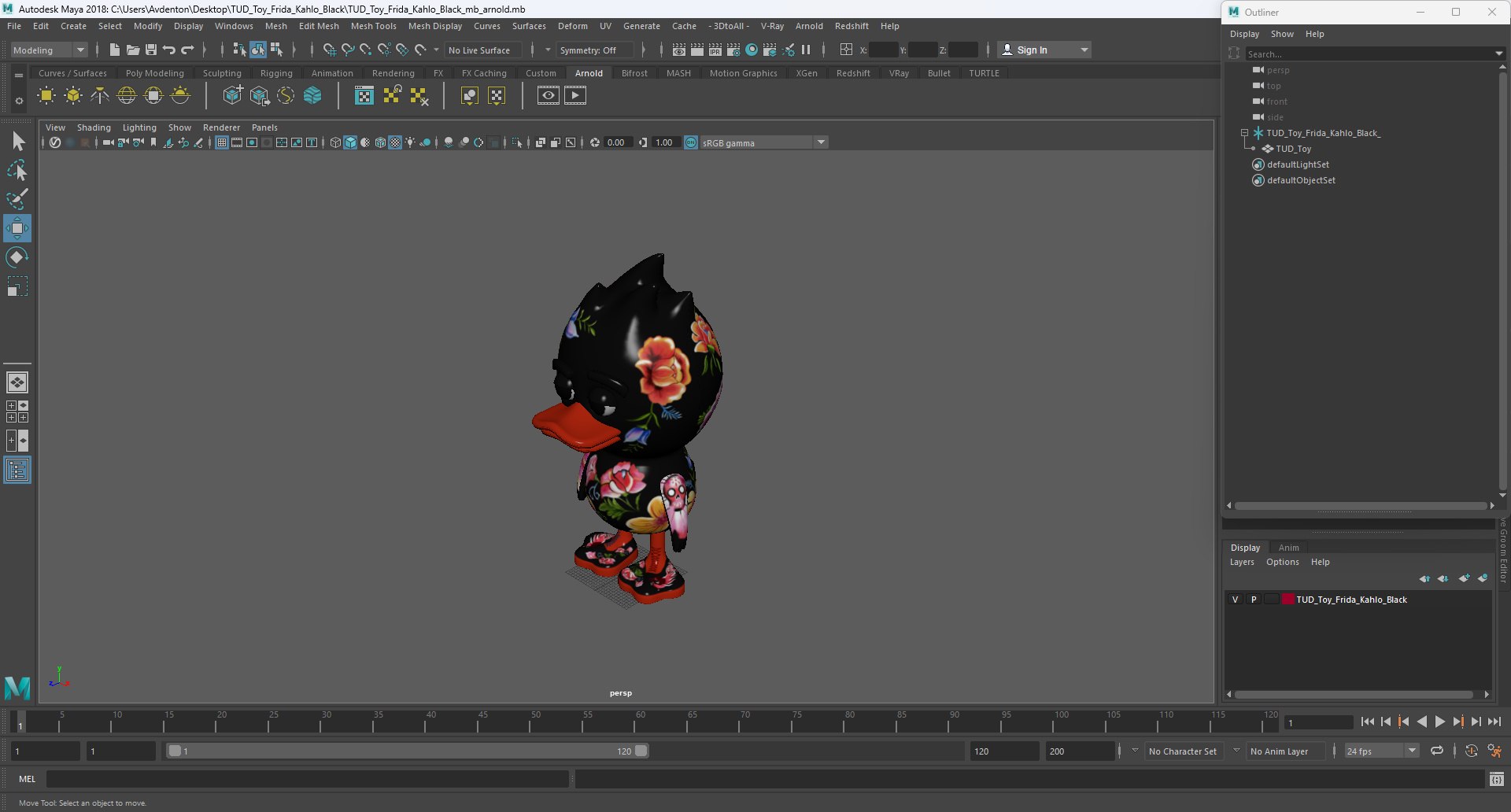Open No Anim Layer dropdown
1511x812 pixels.
coord(1236,751)
